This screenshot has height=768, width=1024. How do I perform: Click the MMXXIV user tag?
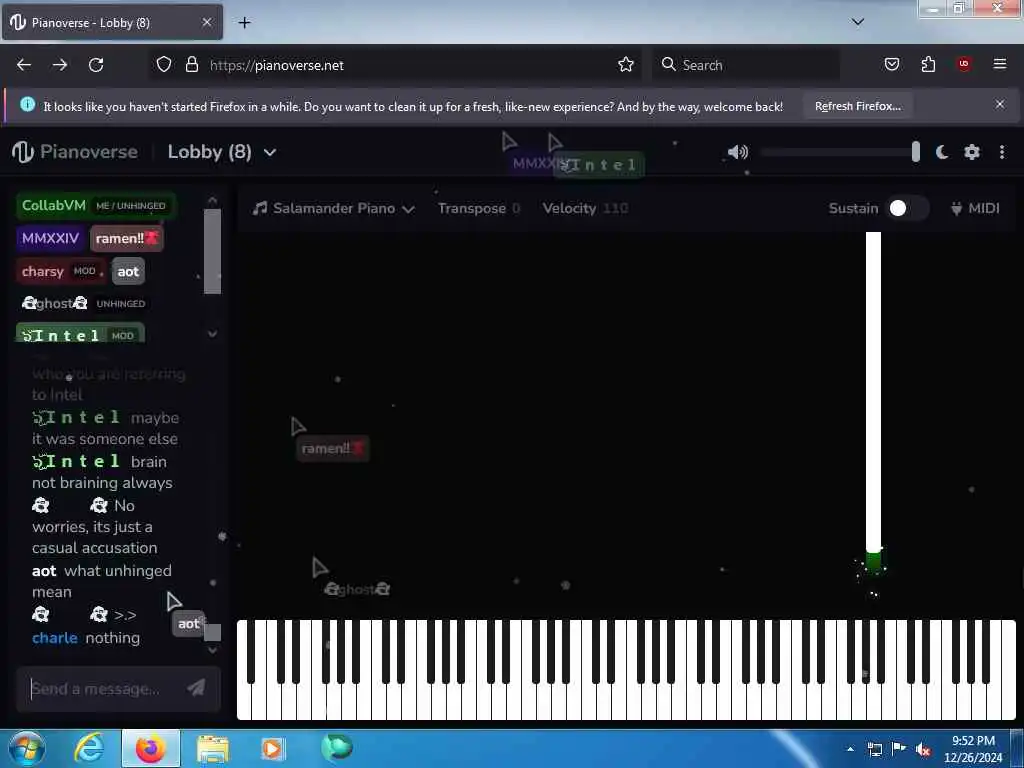[x=50, y=238]
